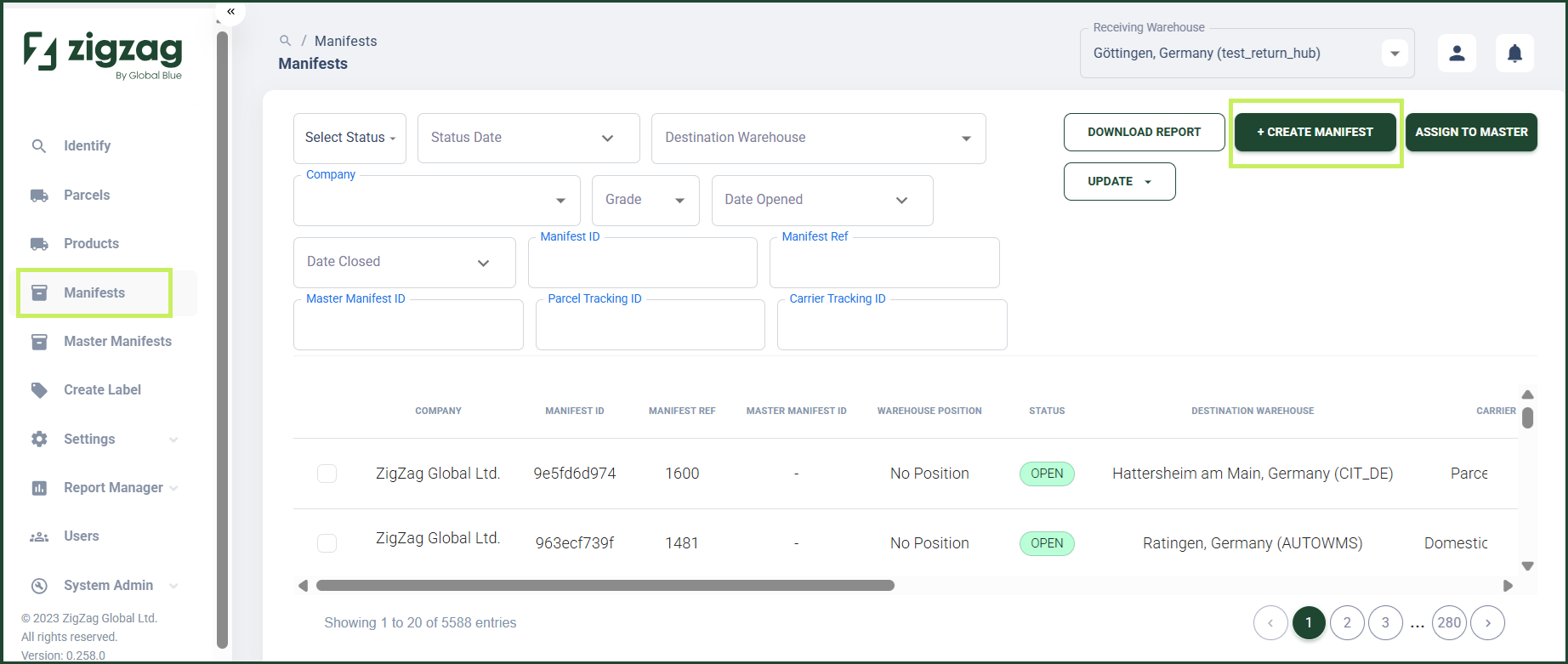The height and width of the screenshot is (664, 1568).
Task: Open Parcels in the sidebar
Action: click(x=87, y=196)
